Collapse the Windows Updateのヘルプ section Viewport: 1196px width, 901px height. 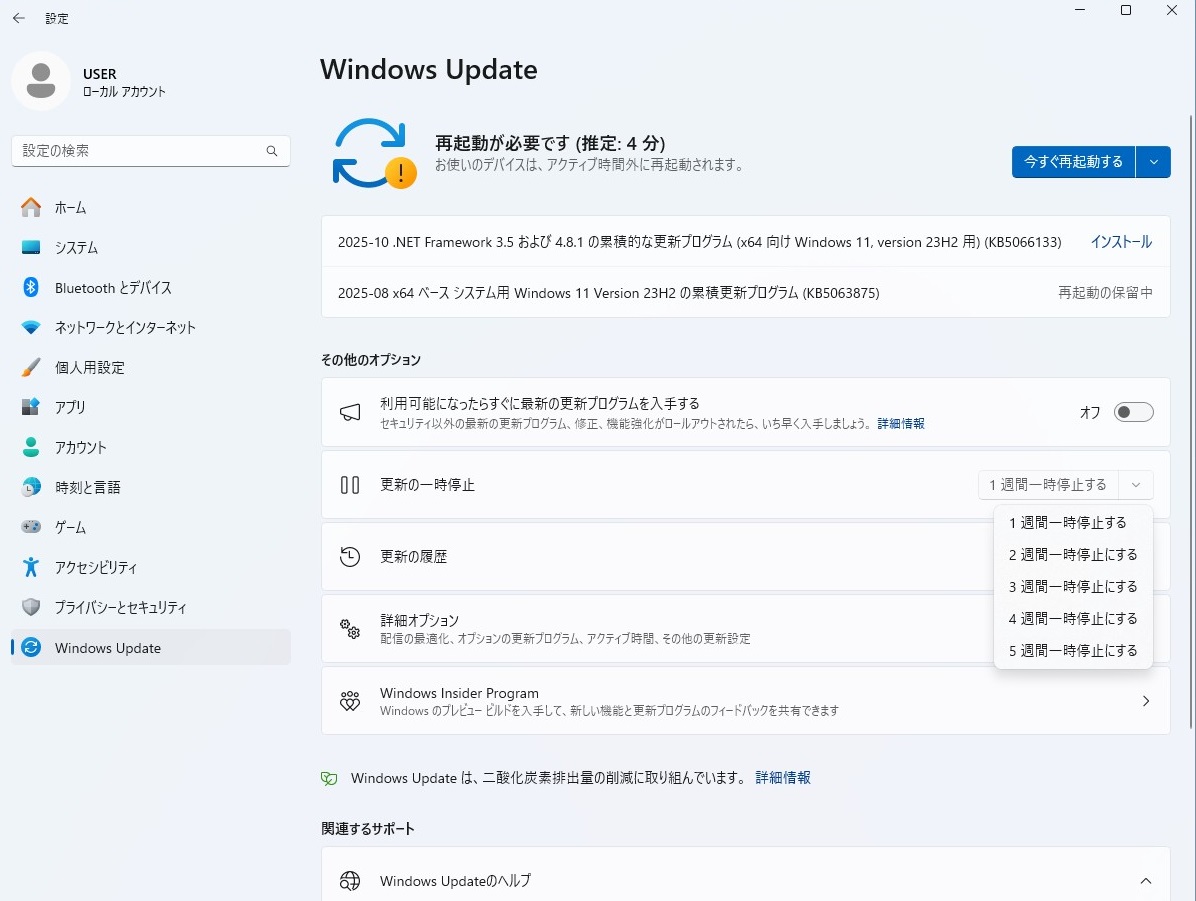pyautogui.click(x=1146, y=881)
